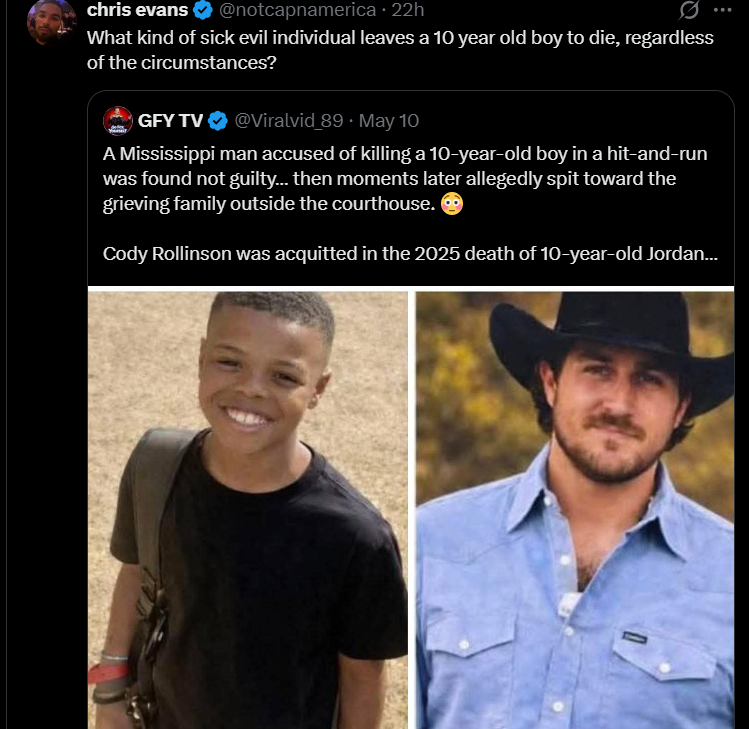Image resolution: width=749 pixels, height=729 pixels.
Task: Open the 22h timestamp link
Action: pyautogui.click(x=407, y=10)
